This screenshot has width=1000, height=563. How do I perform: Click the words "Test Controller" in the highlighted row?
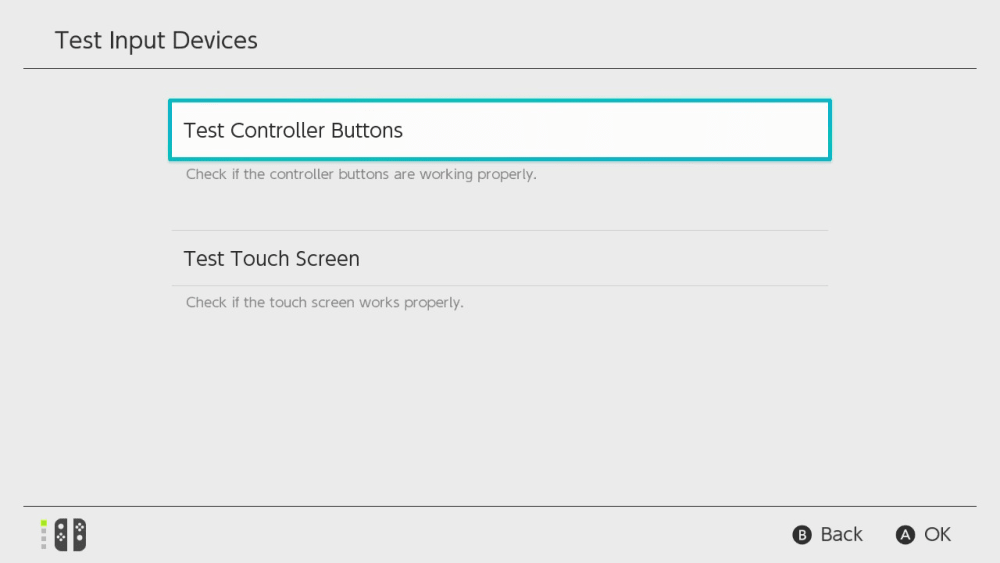pos(255,130)
